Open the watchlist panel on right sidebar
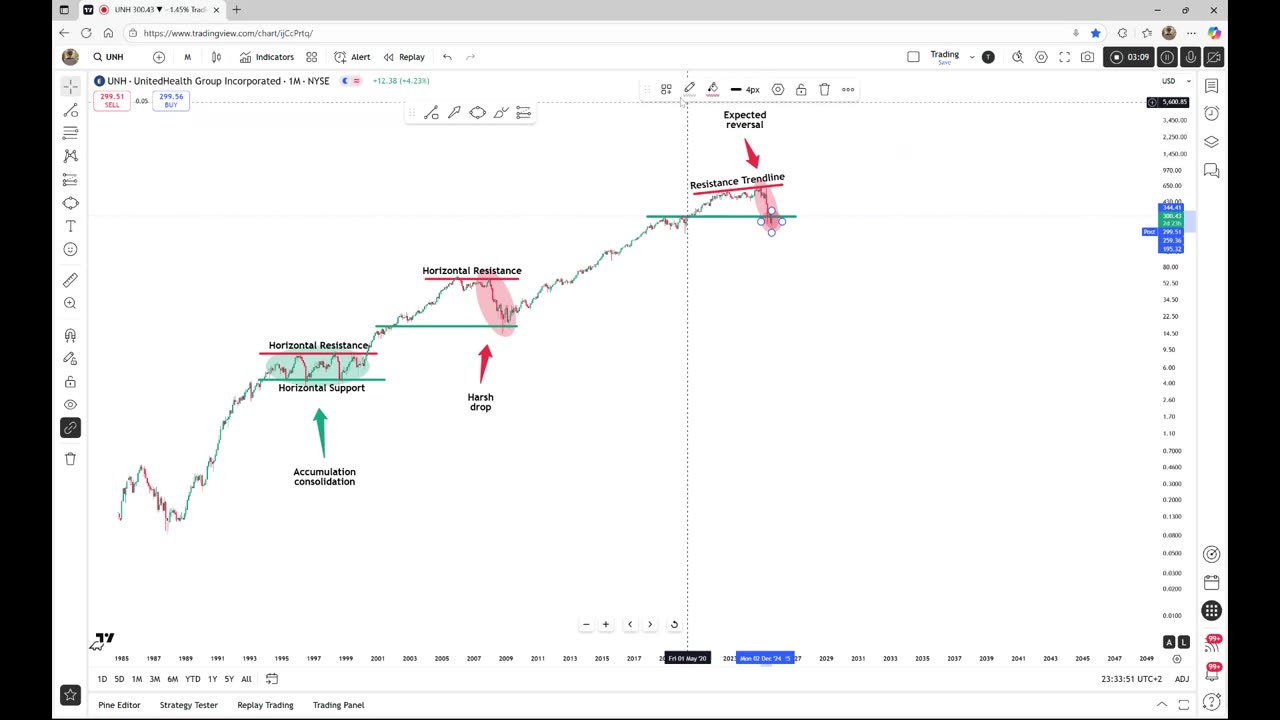This screenshot has width=1280, height=720. 1211,87
